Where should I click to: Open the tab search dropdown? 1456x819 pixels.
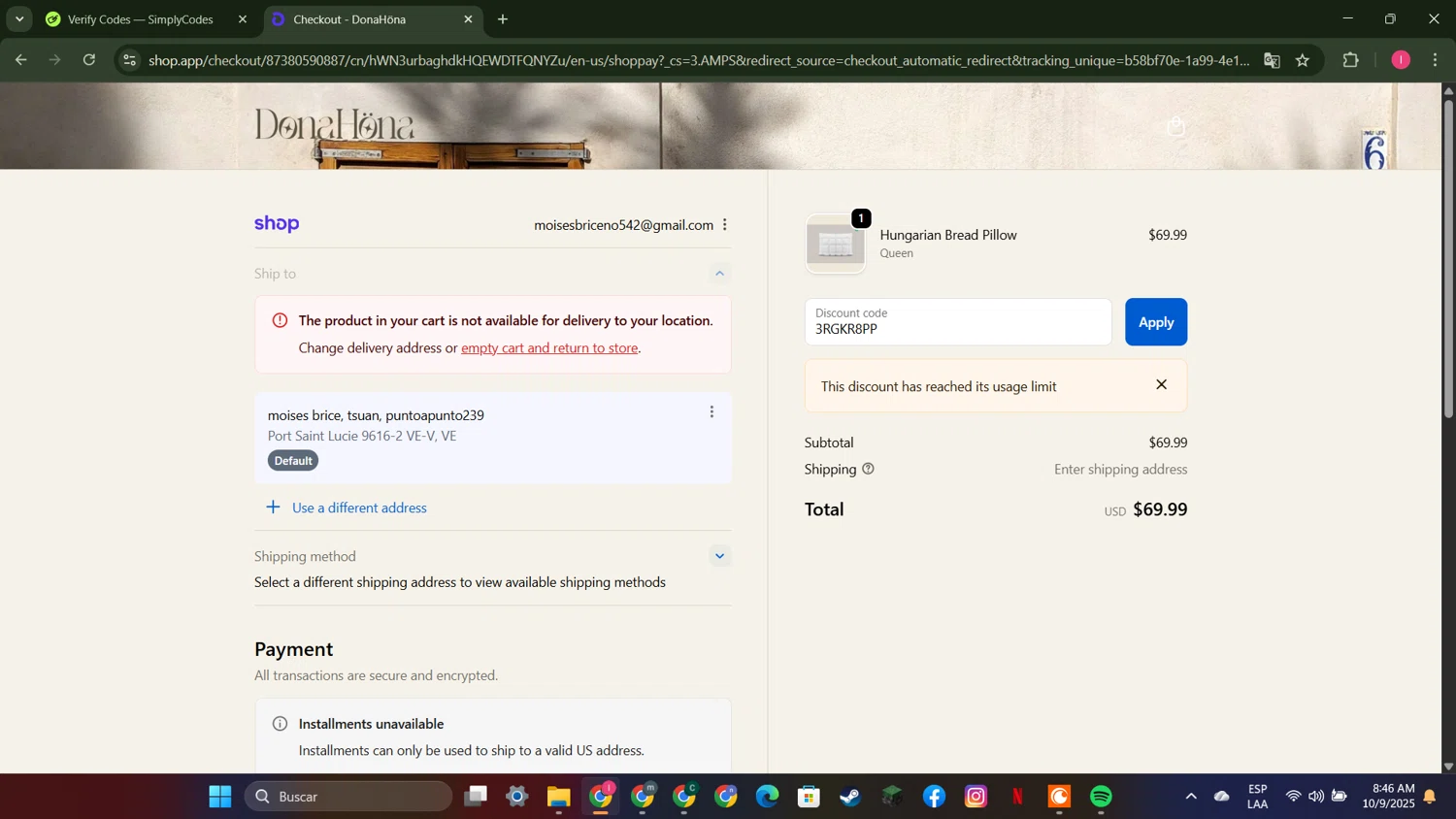click(19, 19)
